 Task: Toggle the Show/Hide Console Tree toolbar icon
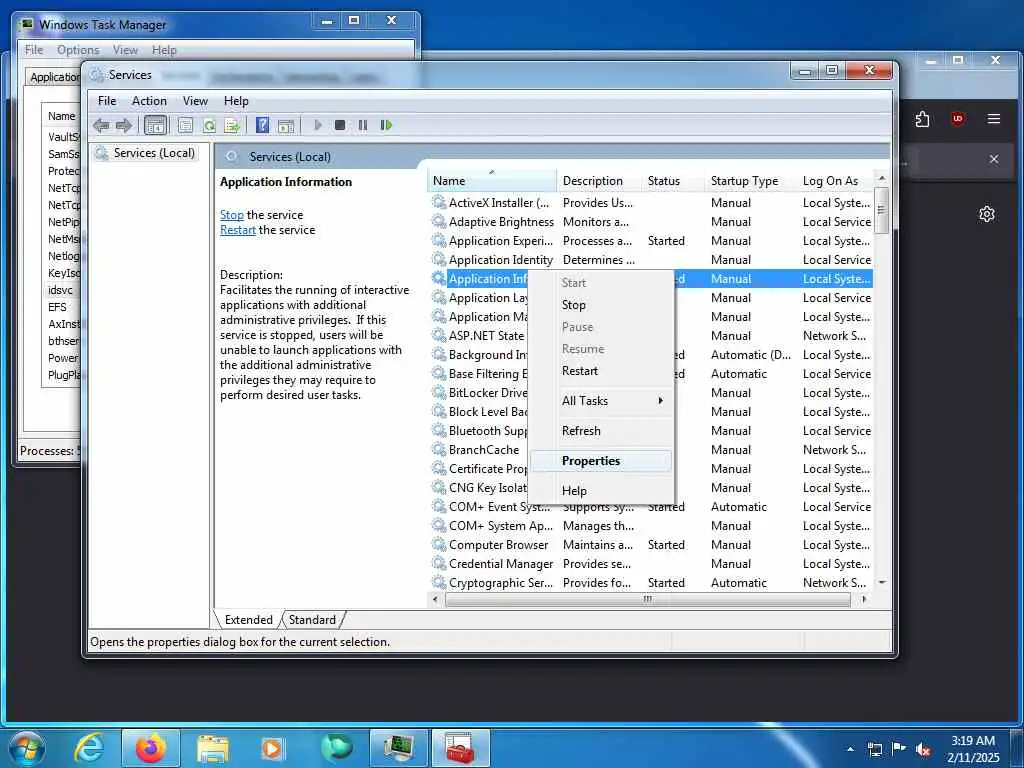point(155,125)
